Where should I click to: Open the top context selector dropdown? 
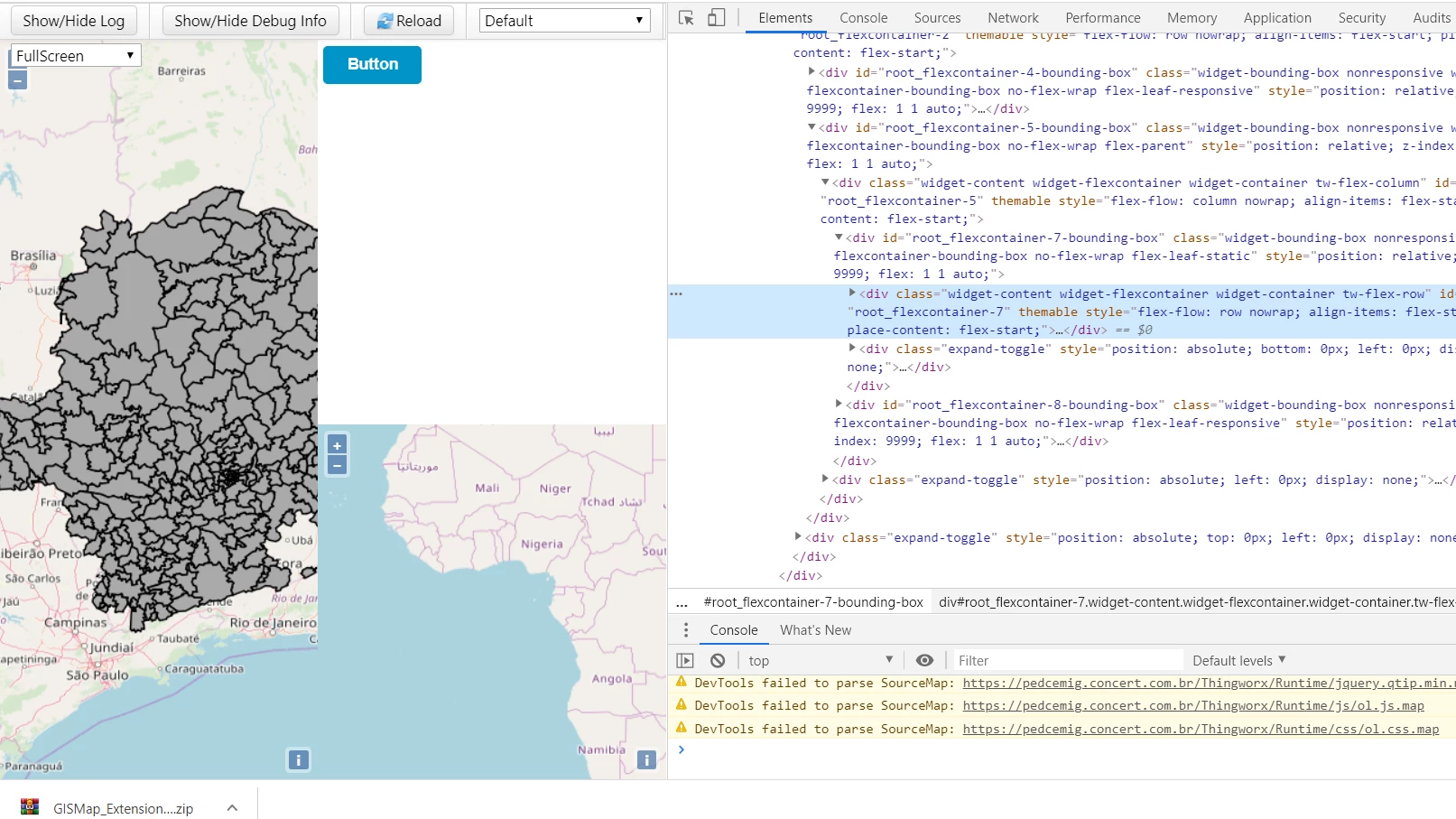point(821,660)
